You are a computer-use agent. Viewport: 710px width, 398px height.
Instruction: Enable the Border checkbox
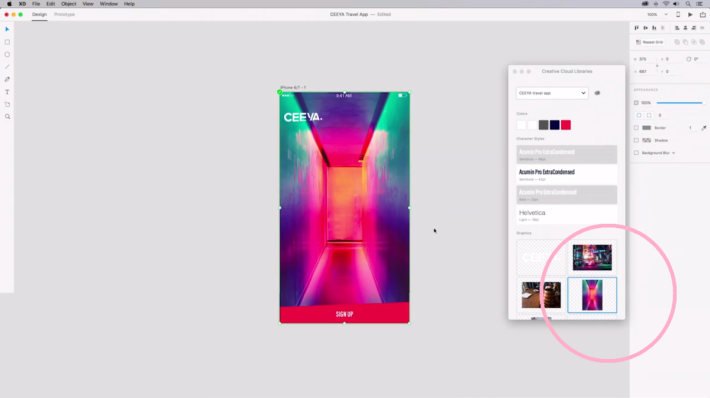[x=636, y=128]
